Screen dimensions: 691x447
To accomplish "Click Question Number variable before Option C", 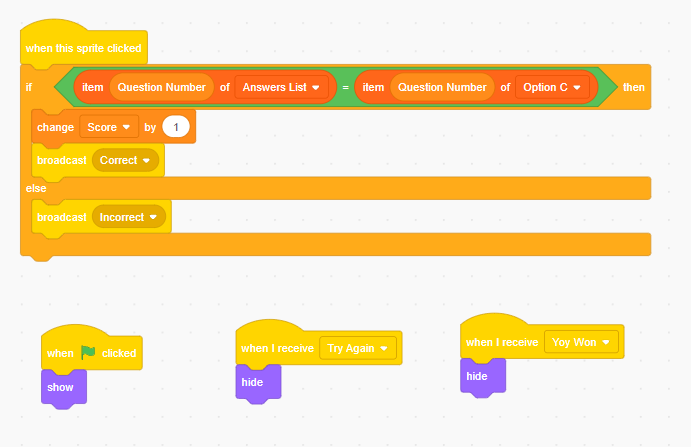I will [x=442, y=87].
